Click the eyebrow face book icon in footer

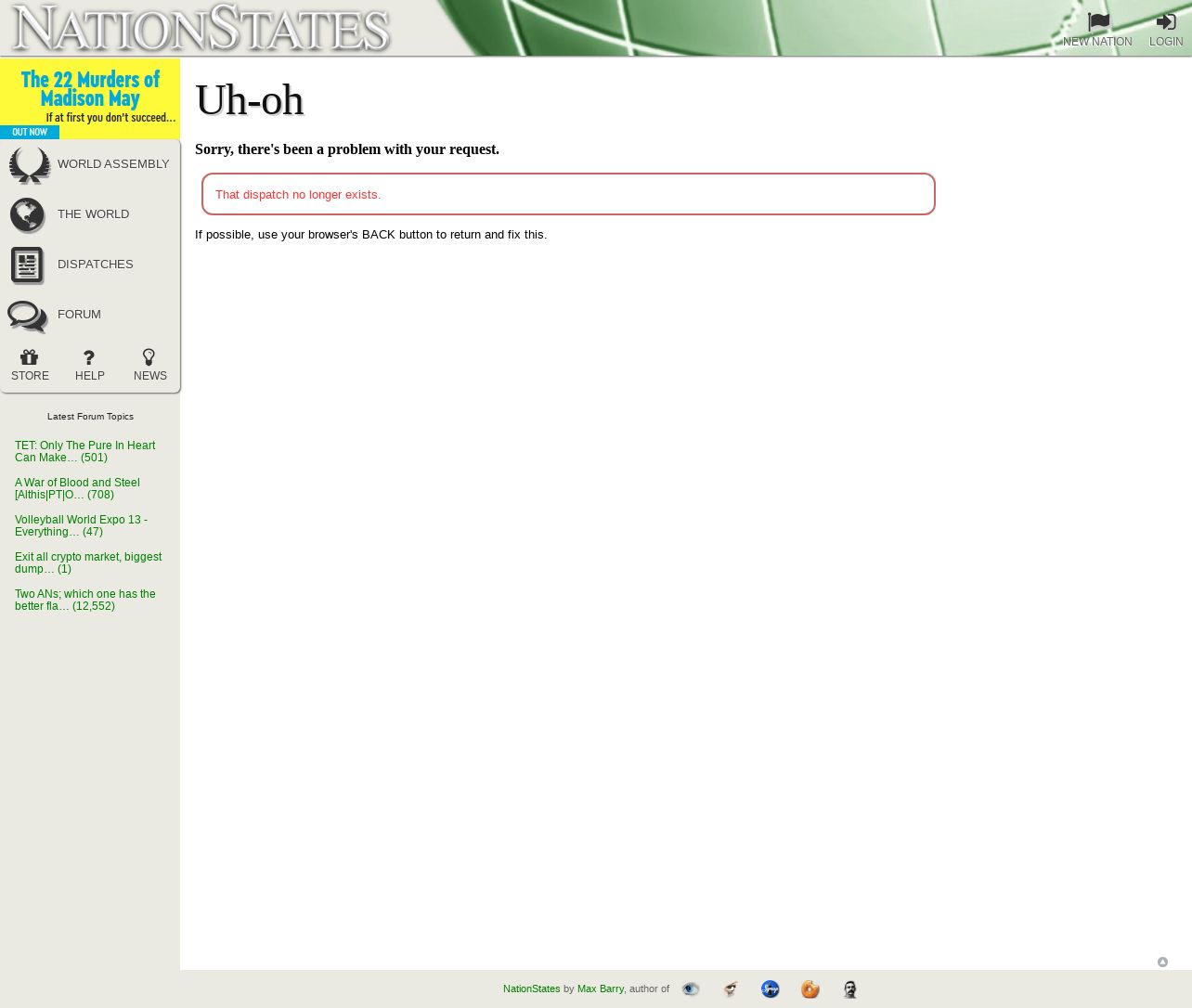[731, 989]
